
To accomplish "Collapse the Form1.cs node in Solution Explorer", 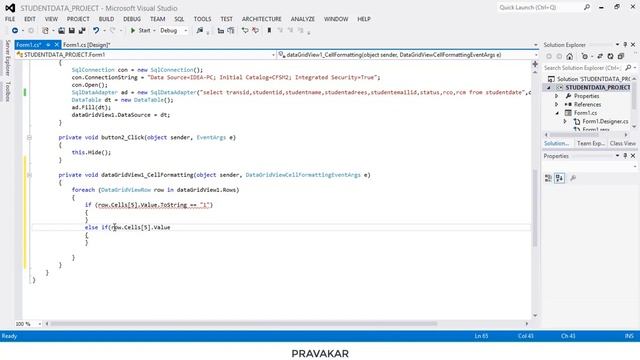I will pyautogui.click(x=557, y=113).
